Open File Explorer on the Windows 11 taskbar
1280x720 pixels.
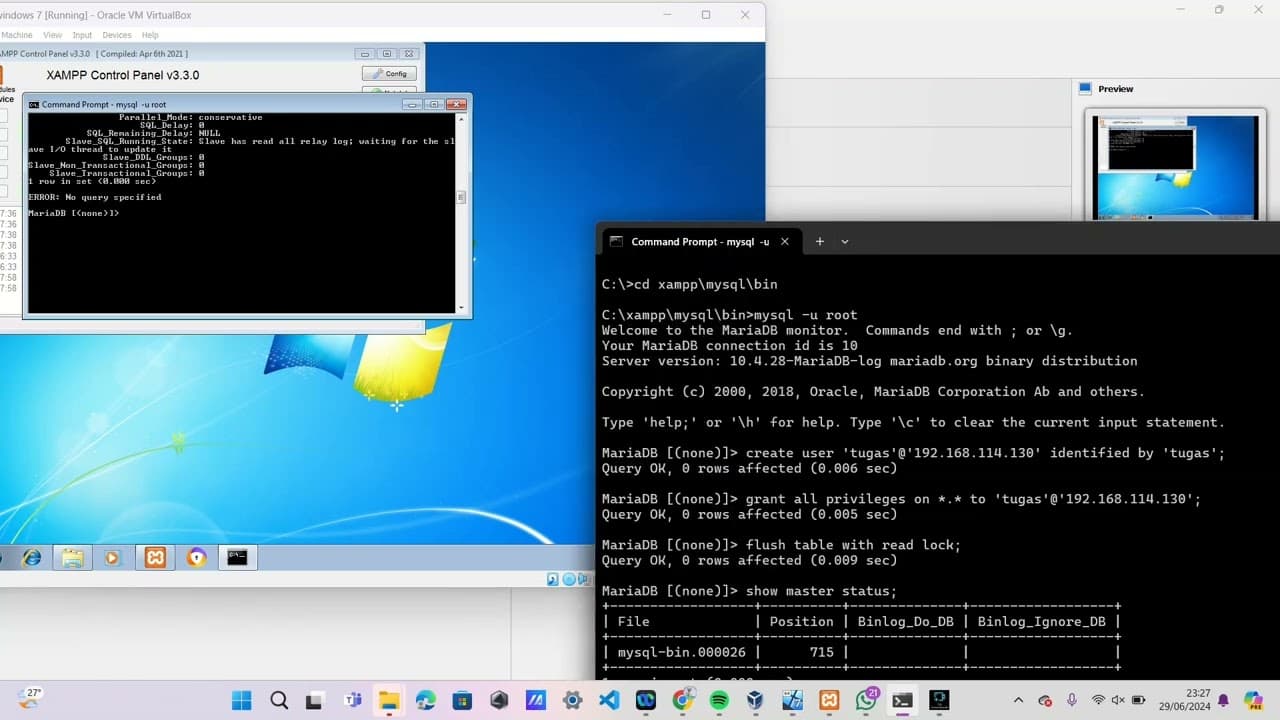point(388,700)
